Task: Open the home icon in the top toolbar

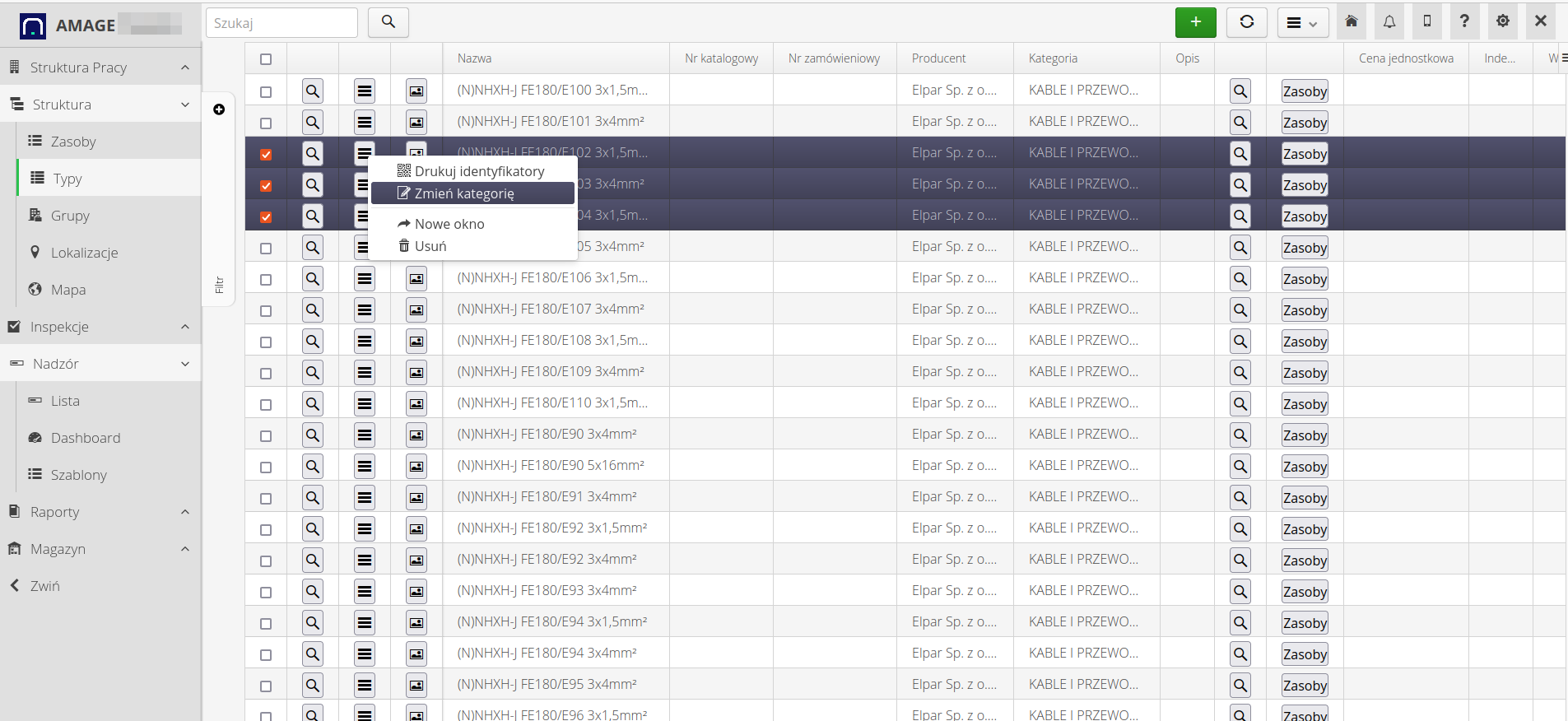Action: 1351,22
